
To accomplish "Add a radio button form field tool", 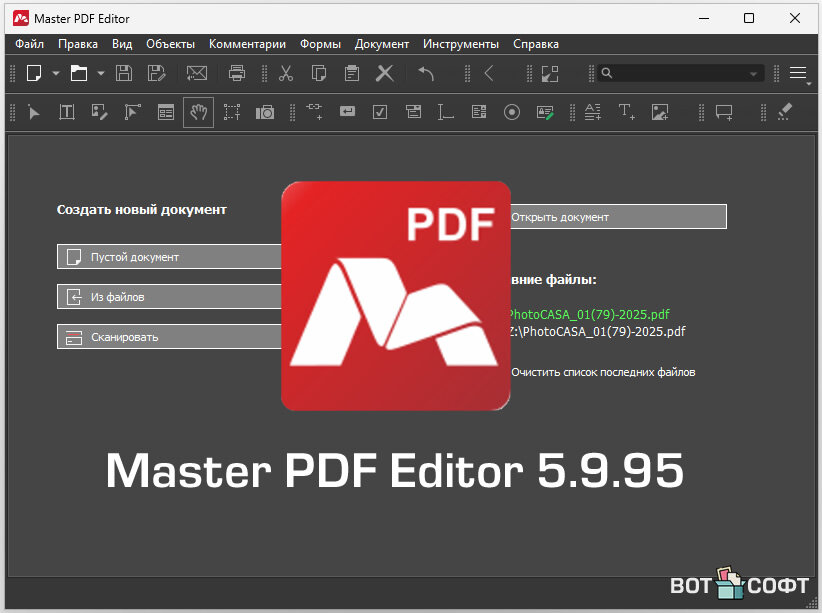I will coord(512,112).
